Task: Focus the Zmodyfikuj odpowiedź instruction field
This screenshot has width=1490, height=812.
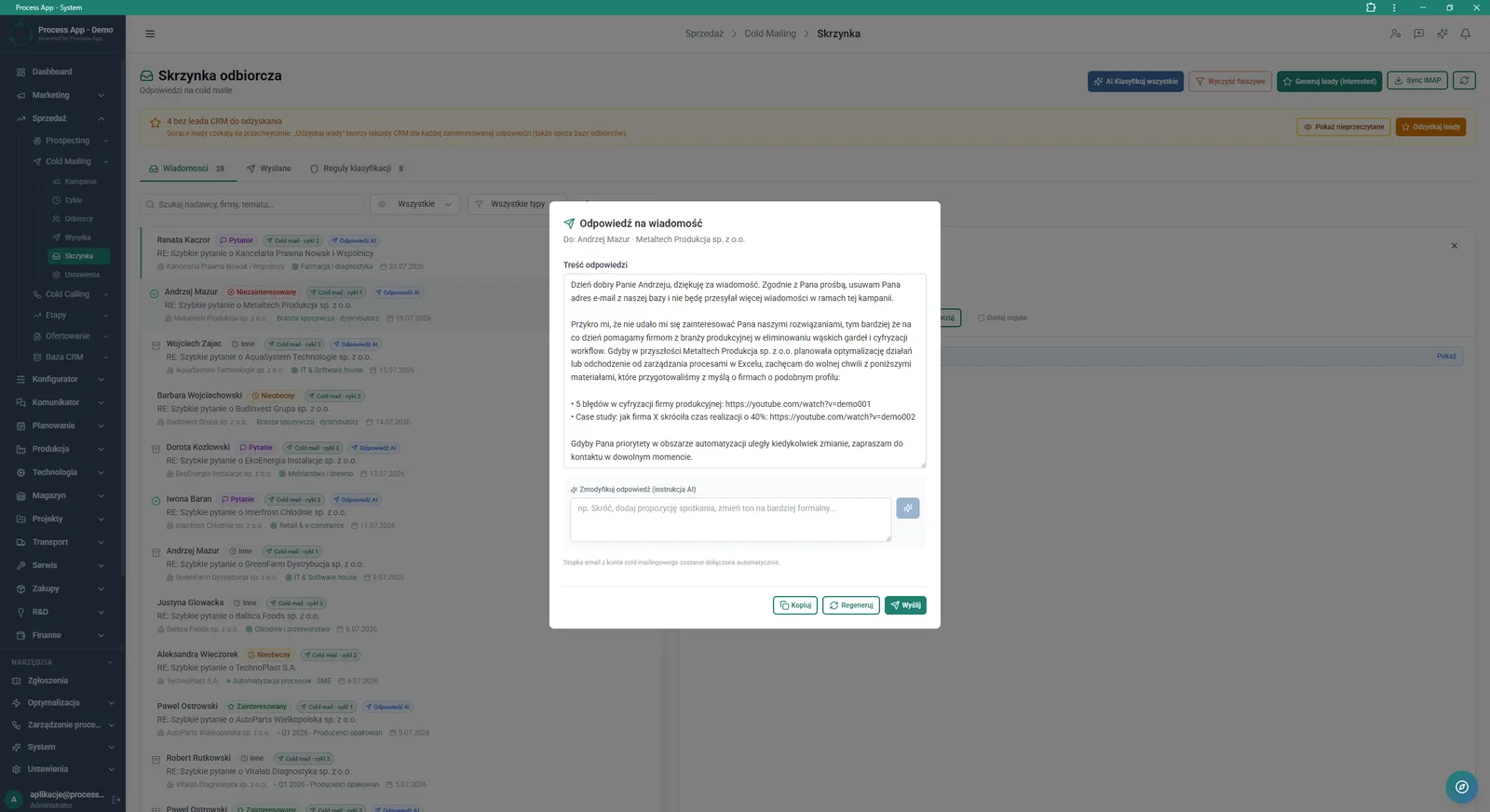Action: [x=730, y=520]
